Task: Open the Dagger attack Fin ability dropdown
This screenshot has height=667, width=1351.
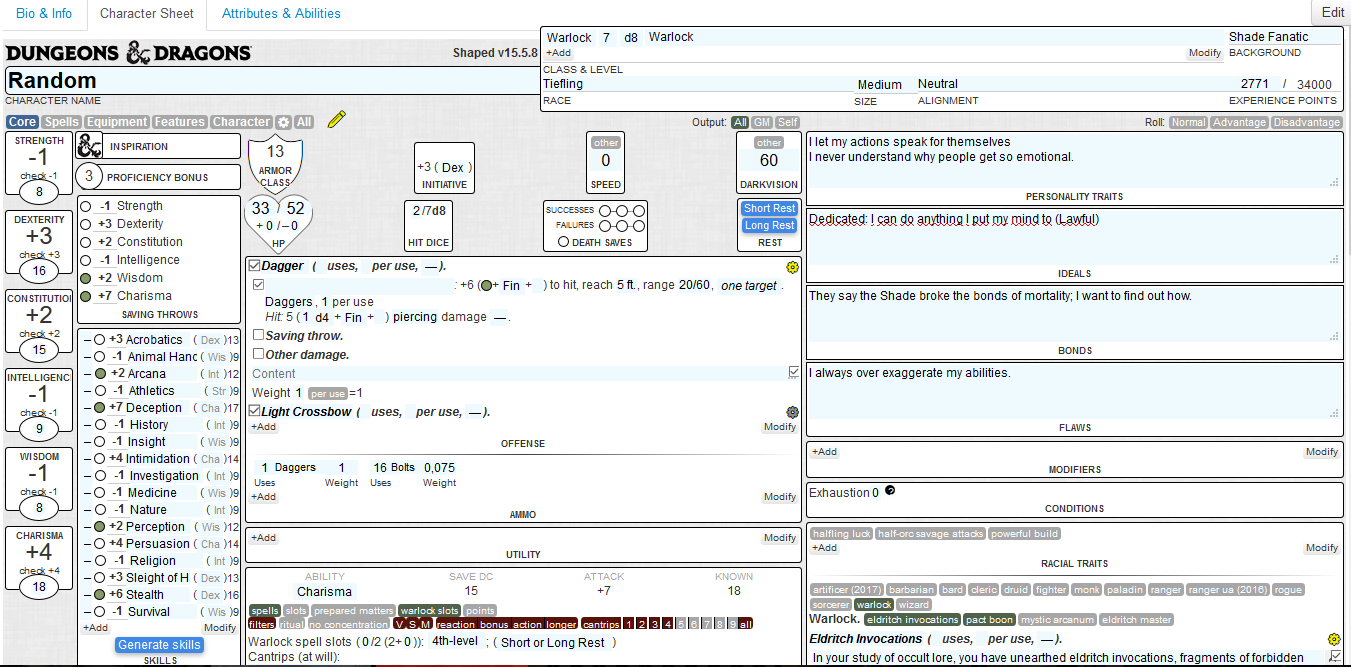Action: (511, 285)
